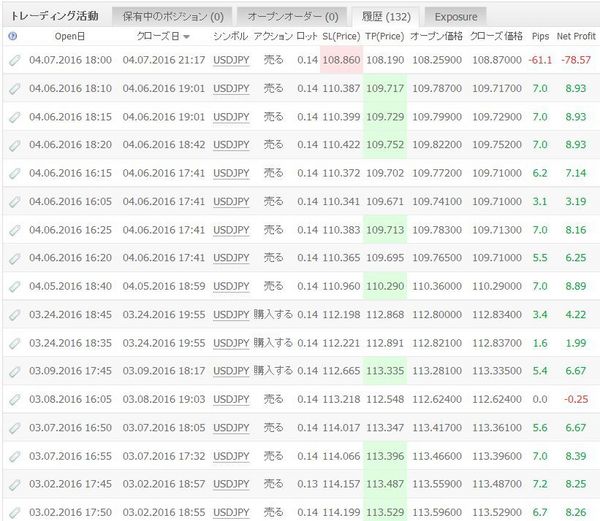600x521 pixels.
Task: Open the 保有中のポジション (0) tab
Action: (x=173, y=17)
